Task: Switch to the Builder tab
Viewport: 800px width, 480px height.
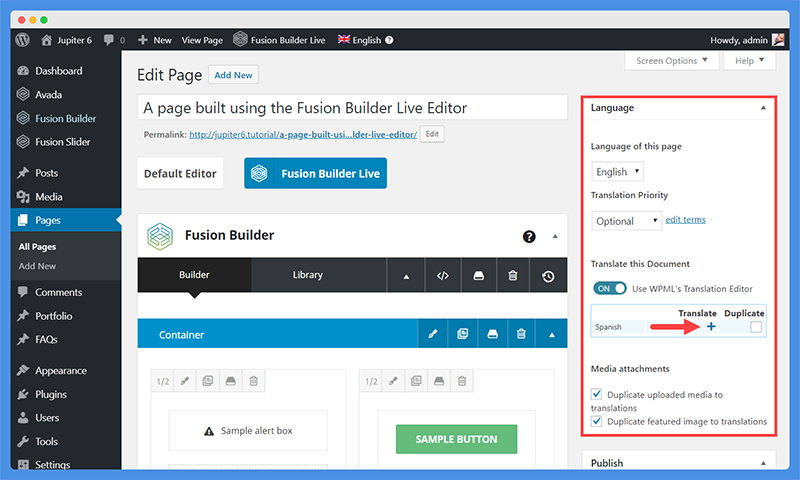Action: point(194,275)
